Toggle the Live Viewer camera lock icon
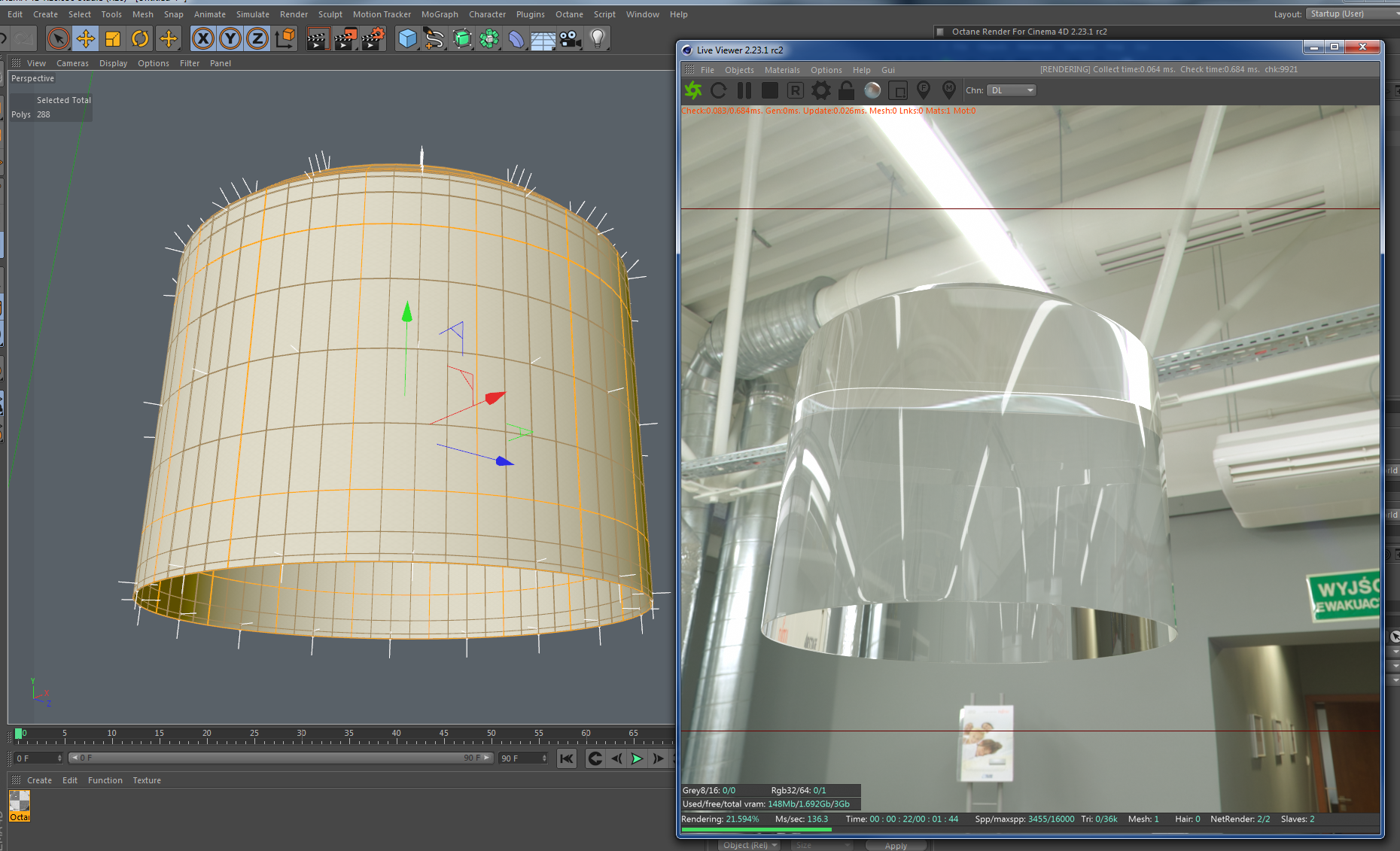This screenshot has width=1400, height=851. [x=847, y=90]
